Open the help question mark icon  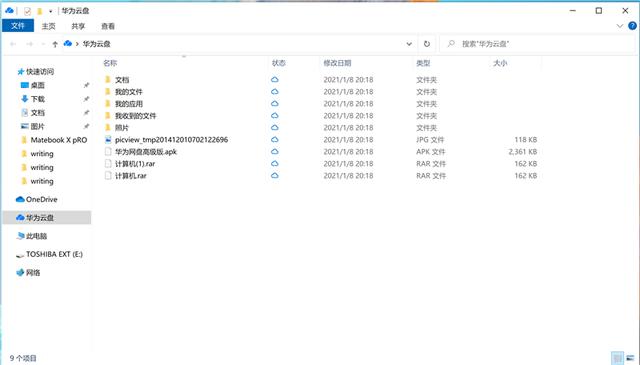pyautogui.click(x=632, y=26)
